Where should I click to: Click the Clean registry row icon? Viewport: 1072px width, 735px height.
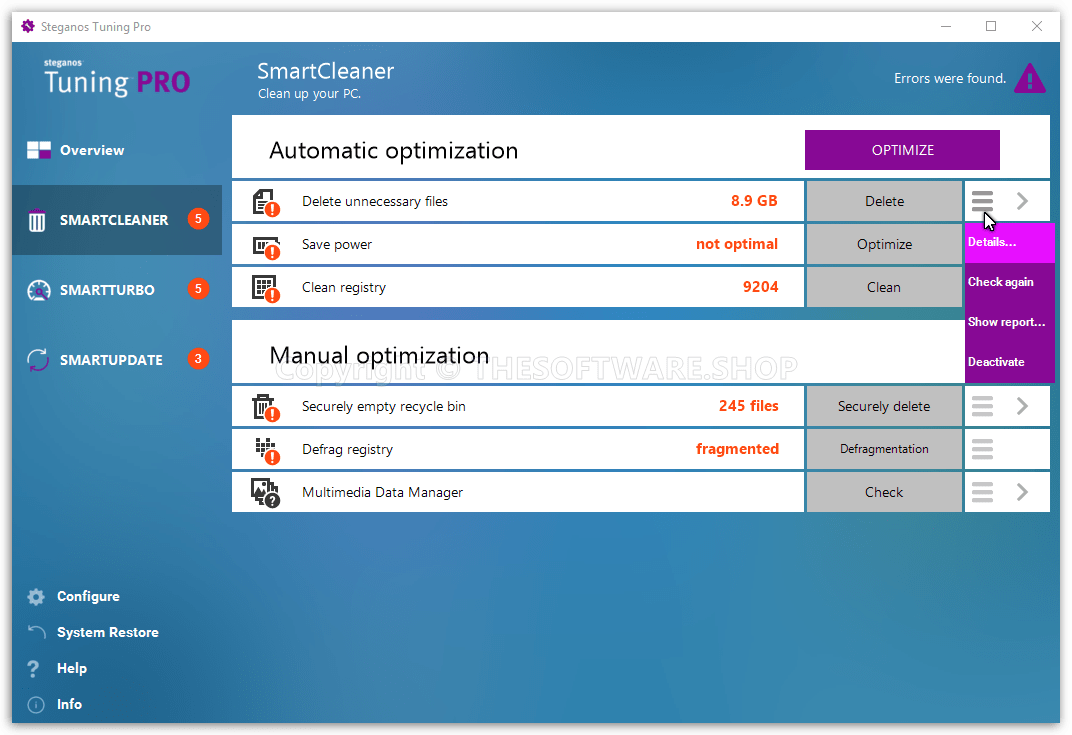[265, 288]
